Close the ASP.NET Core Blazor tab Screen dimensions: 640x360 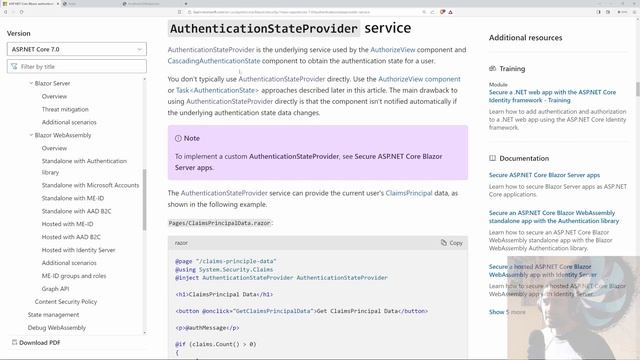coord(58,4)
